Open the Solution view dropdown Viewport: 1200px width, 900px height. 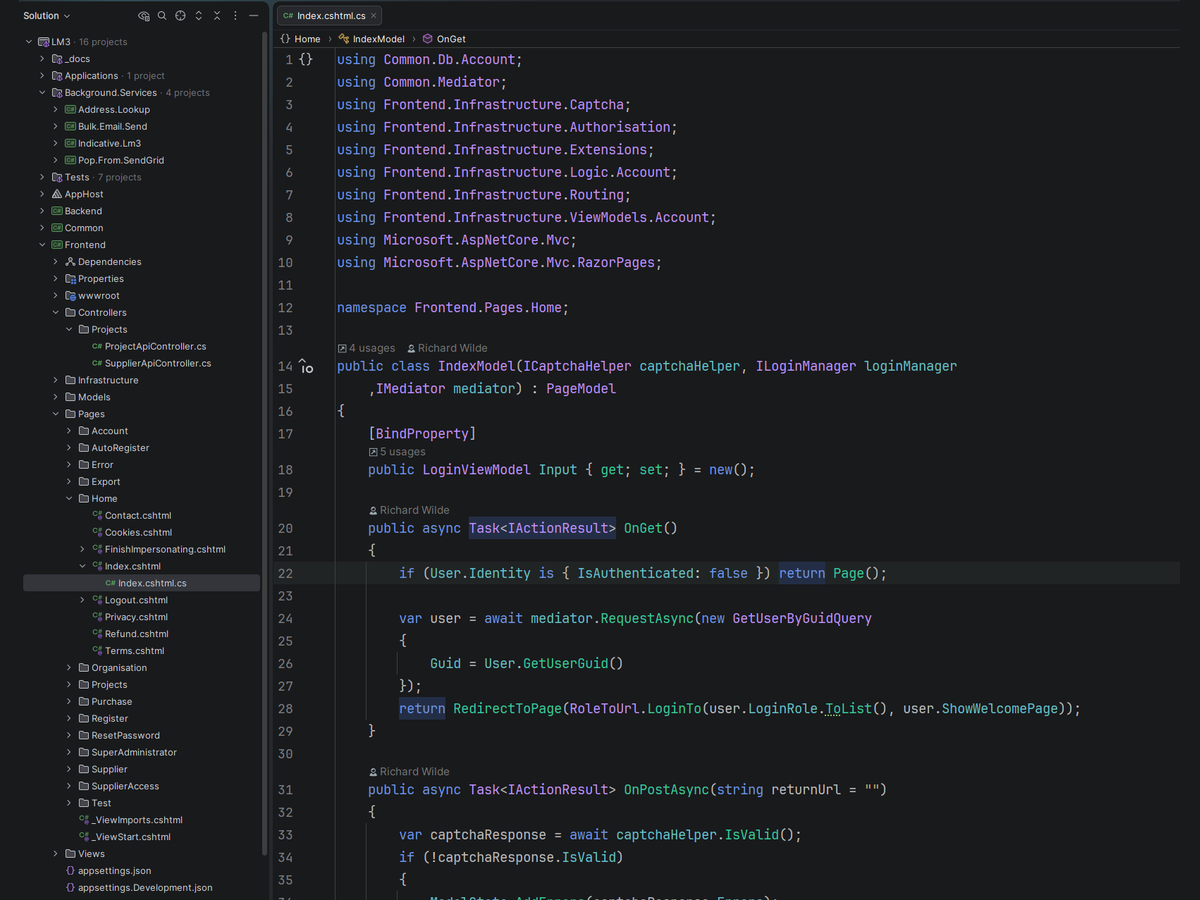(47, 16)
